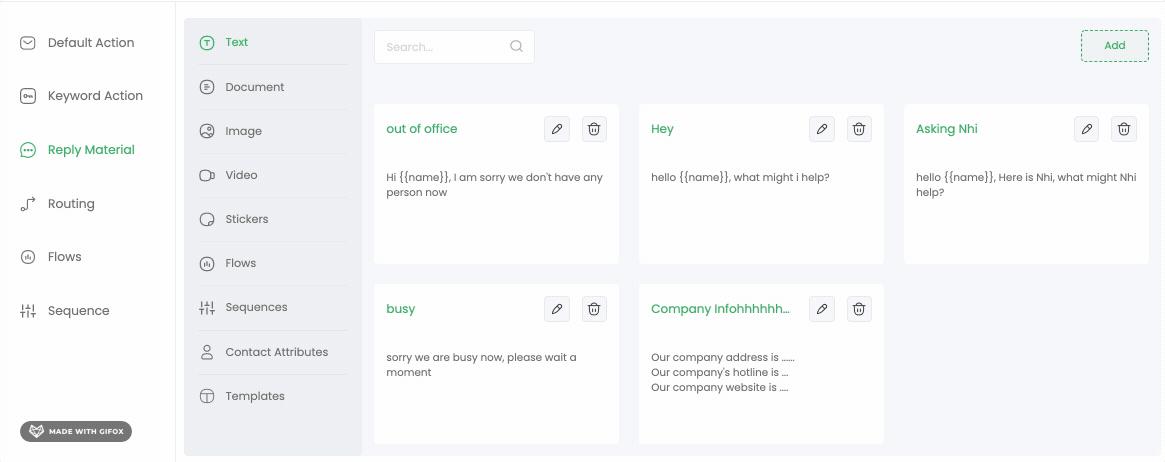Image resolution: width=1165 pixels, height=462 pixels.
Task: Click the 'out of office' card title
Action: tap(422, 129)
